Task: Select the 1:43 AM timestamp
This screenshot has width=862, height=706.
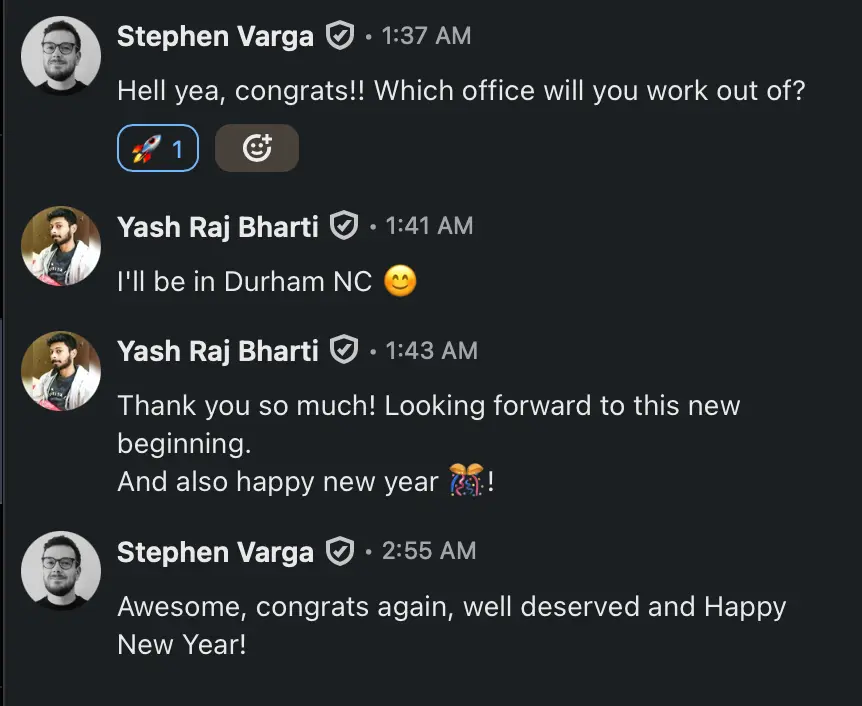Action: pyautogui.click(x=431, y=351)
